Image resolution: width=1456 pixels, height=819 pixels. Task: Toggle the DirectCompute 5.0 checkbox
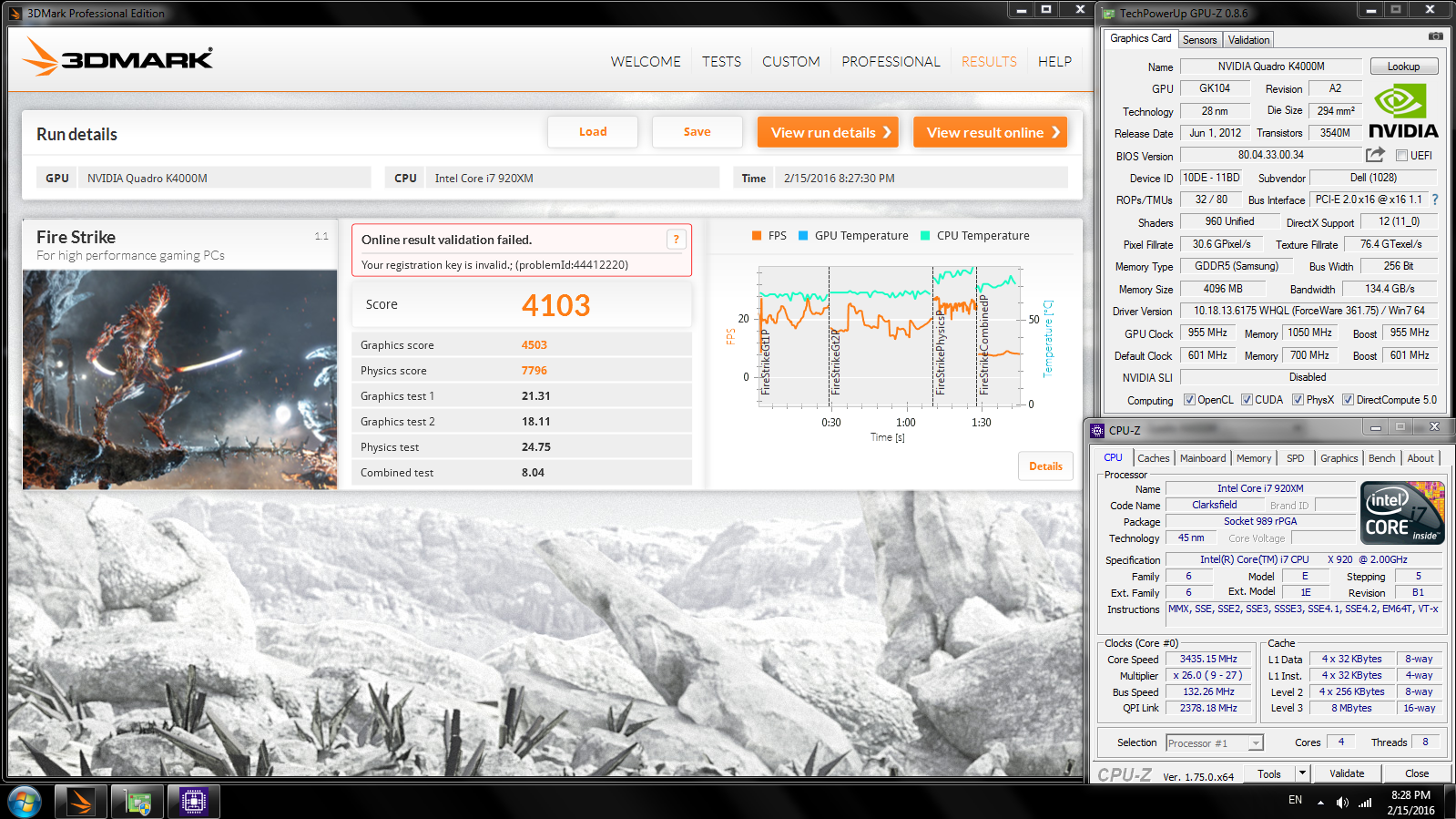click(x=1348, y=400)
